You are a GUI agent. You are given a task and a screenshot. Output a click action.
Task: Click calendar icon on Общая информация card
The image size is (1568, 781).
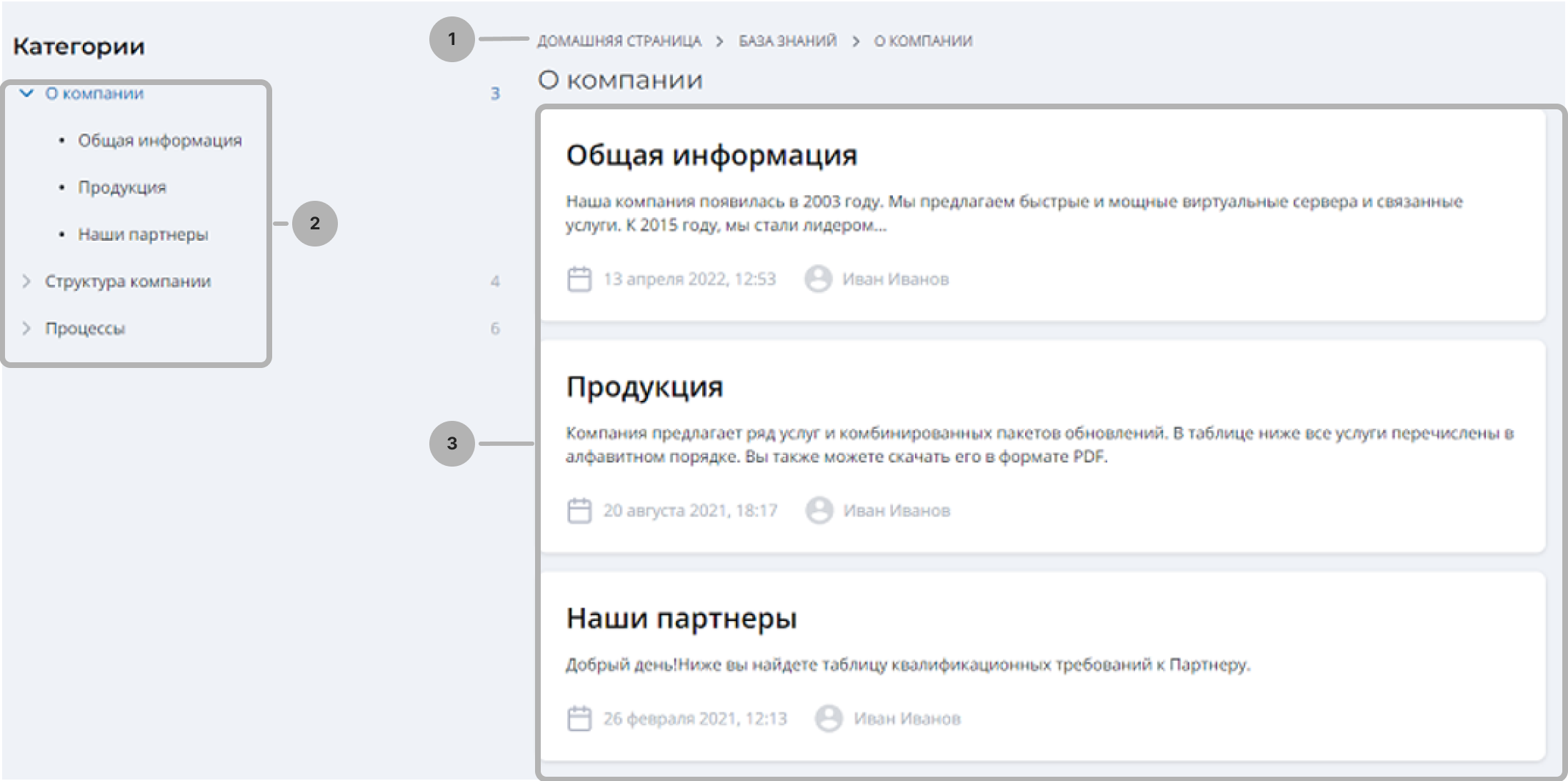pos(579,279)
